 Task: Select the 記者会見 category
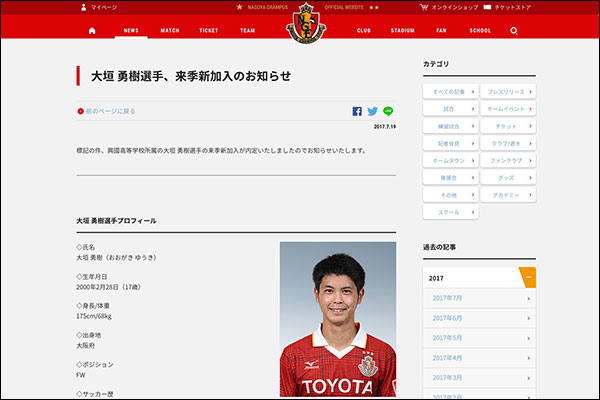pos(451,144)
